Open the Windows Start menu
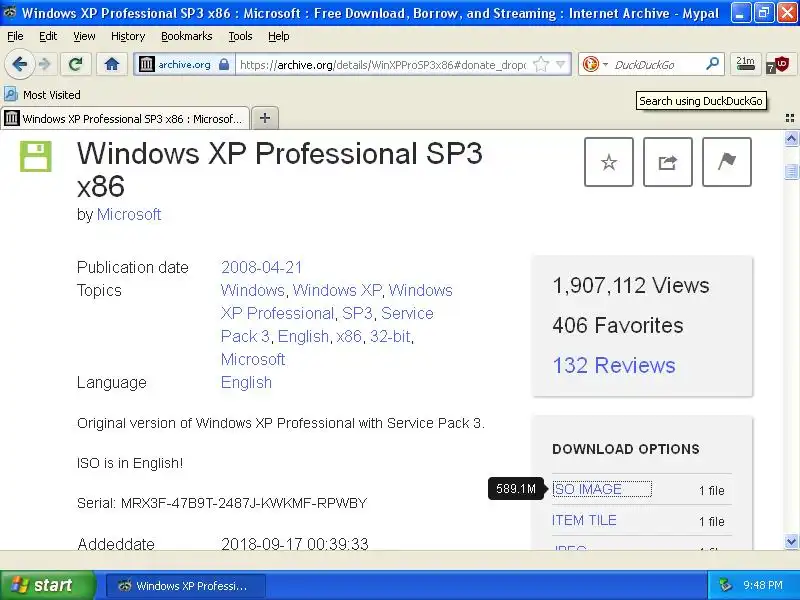This screenshot has width=800, height=600. pyautogui.click(x=48, y=585)
